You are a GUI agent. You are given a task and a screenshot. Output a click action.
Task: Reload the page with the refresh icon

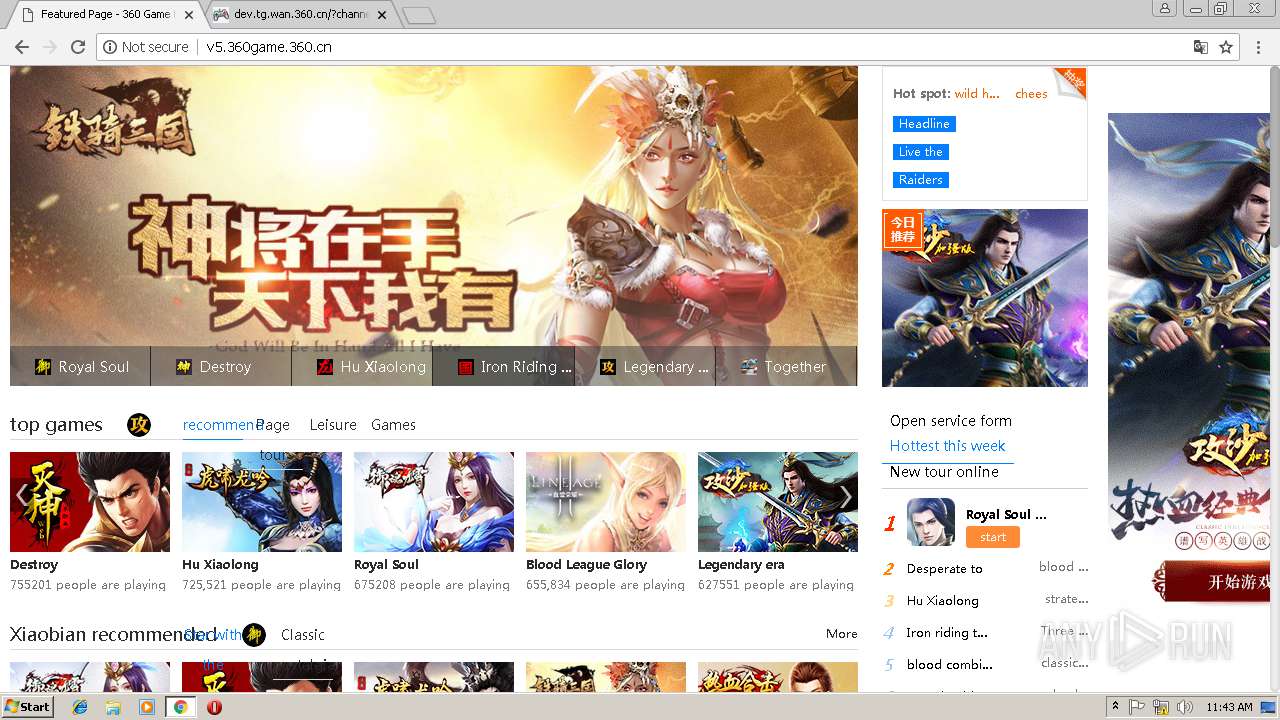click(78, 47)
